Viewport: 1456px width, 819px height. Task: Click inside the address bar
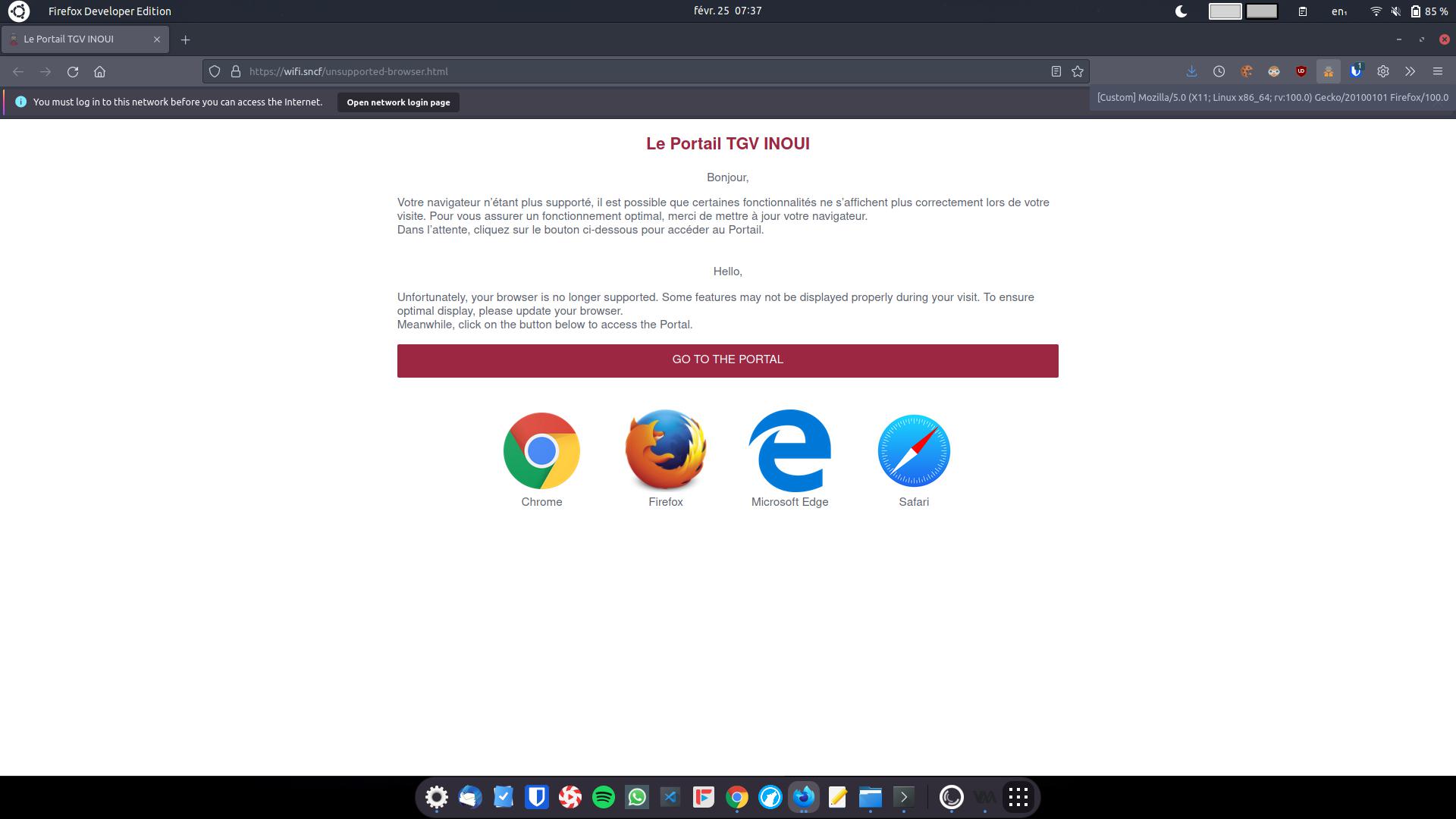531,71
